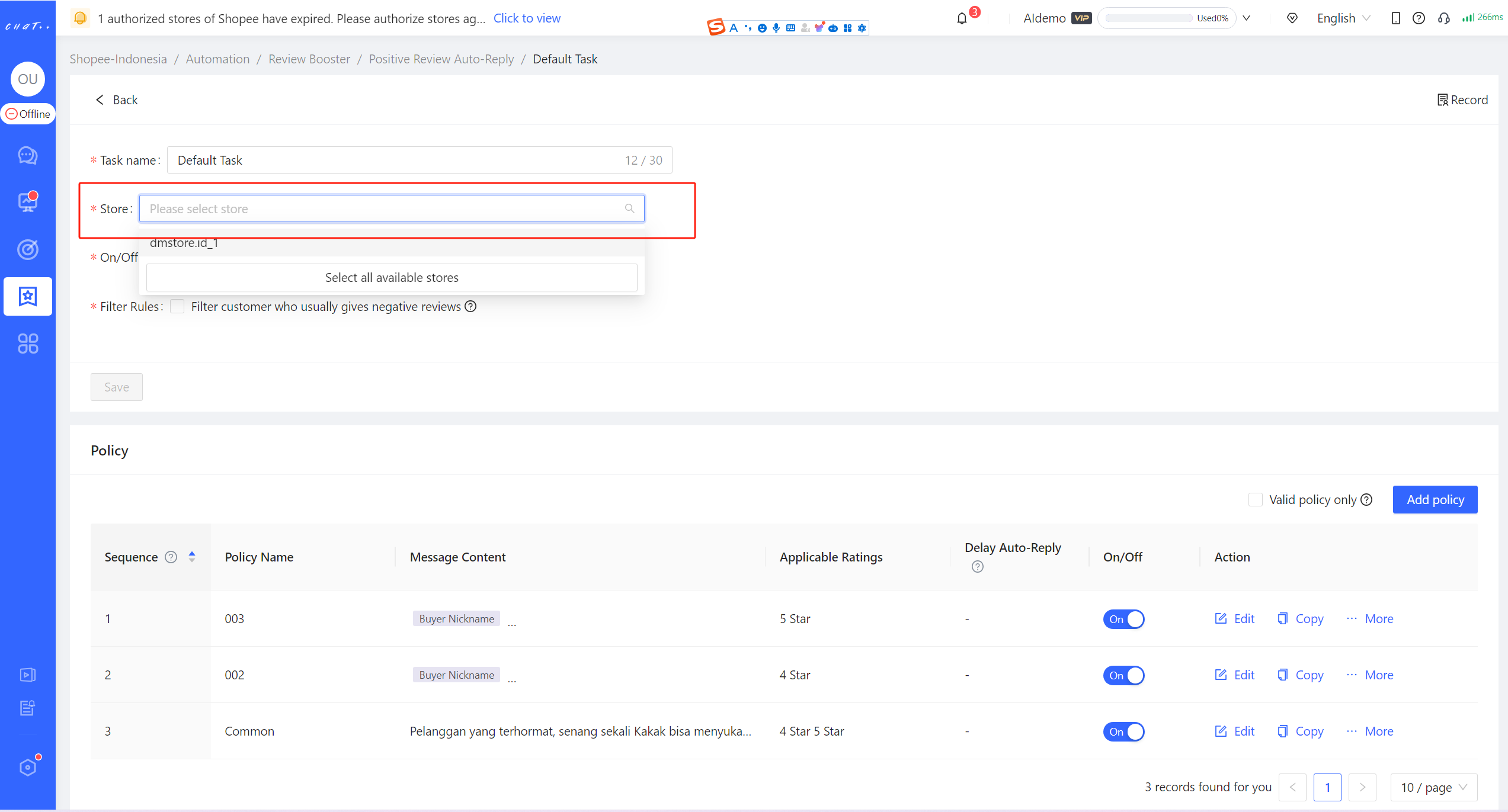Sort by the Sequence column arrows

click(192, 557)
